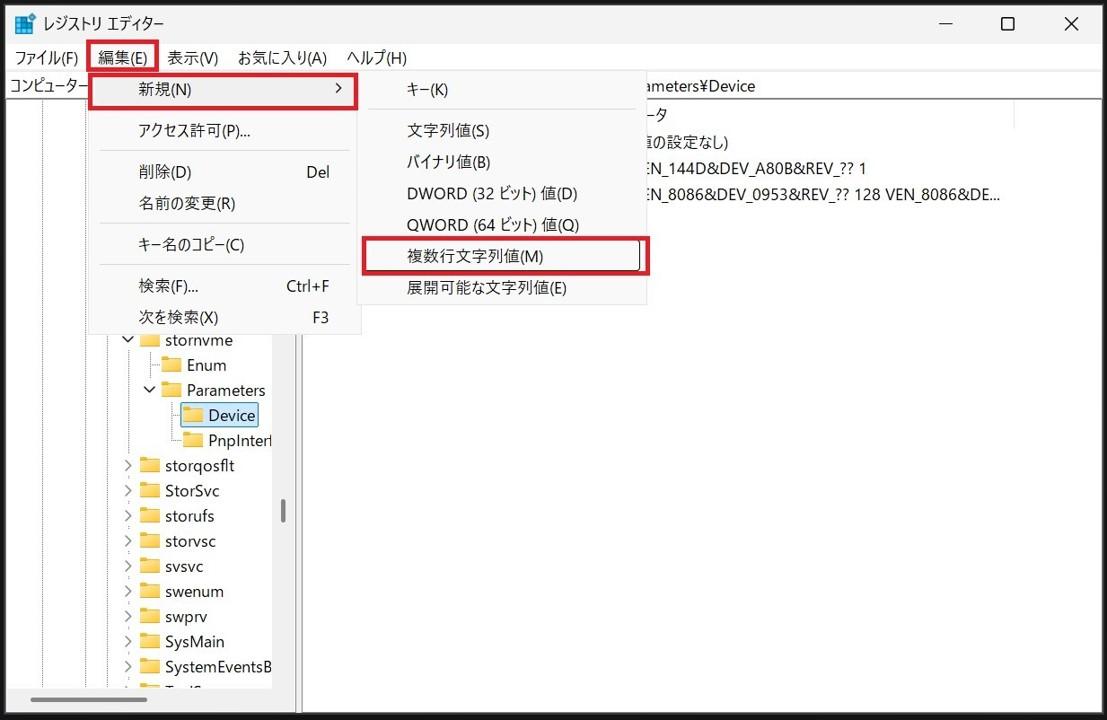This screenshot has width=1107, height=720.
Task: Expand the SystemEventsBroker tree node
Action: click(x=128, y=666)
